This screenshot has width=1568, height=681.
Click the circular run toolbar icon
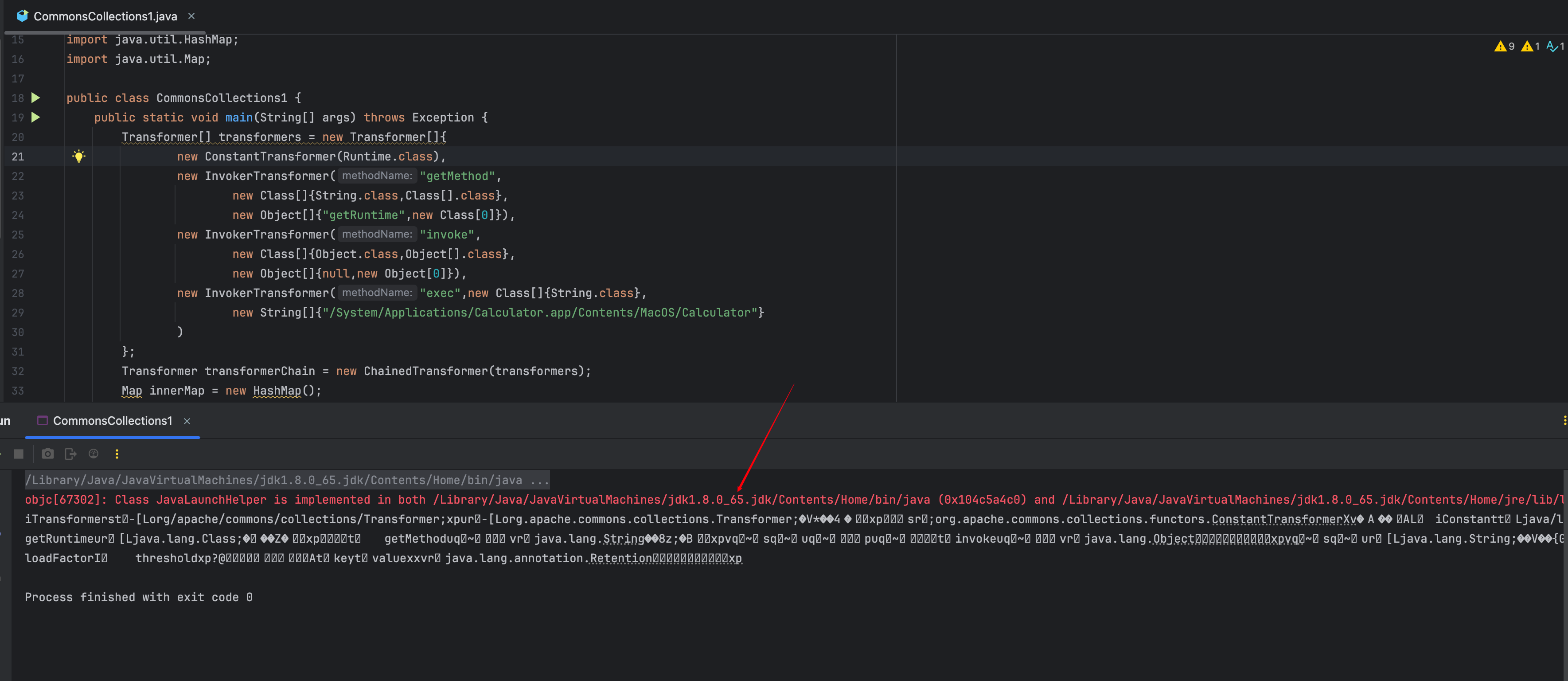(x=93, y=454)
